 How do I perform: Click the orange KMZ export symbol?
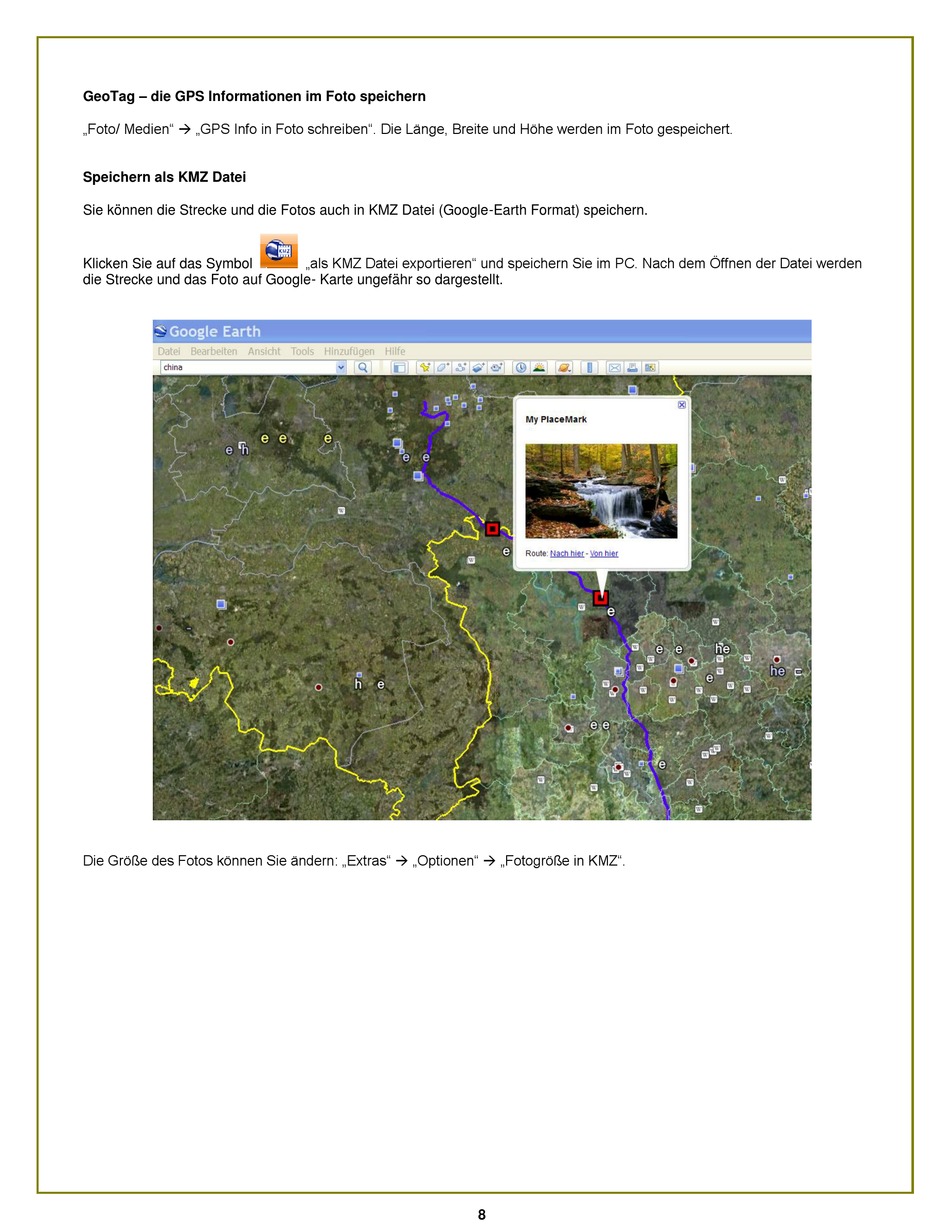279,251
